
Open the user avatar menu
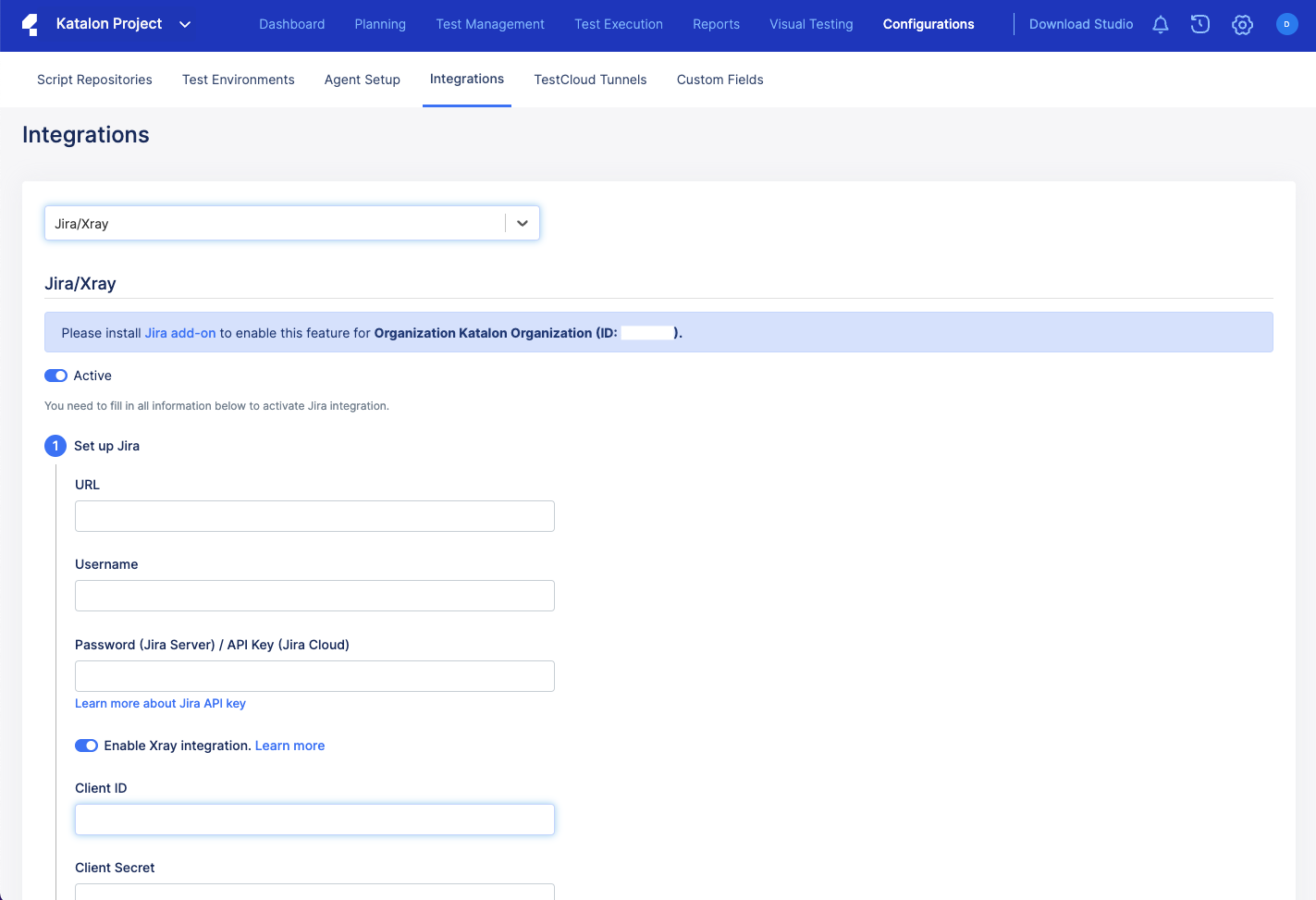point(1286,25)
